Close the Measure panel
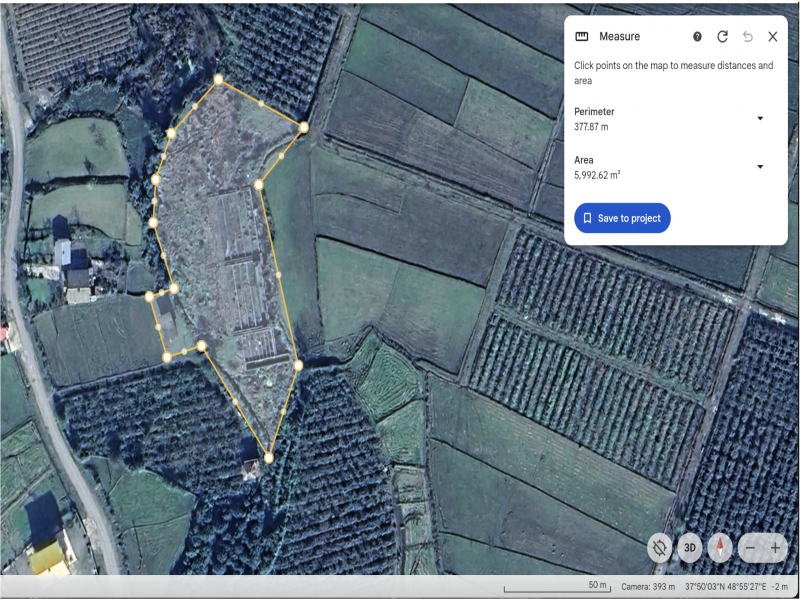 tap(772, 37)
